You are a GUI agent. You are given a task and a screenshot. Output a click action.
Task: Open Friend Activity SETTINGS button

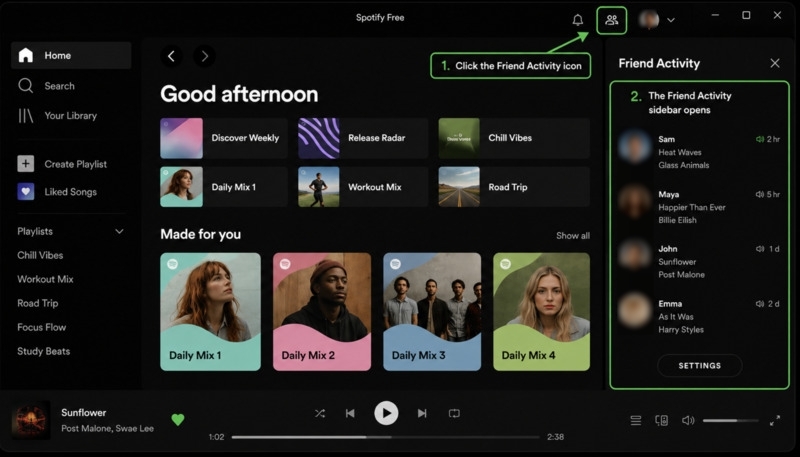(699, 366)
